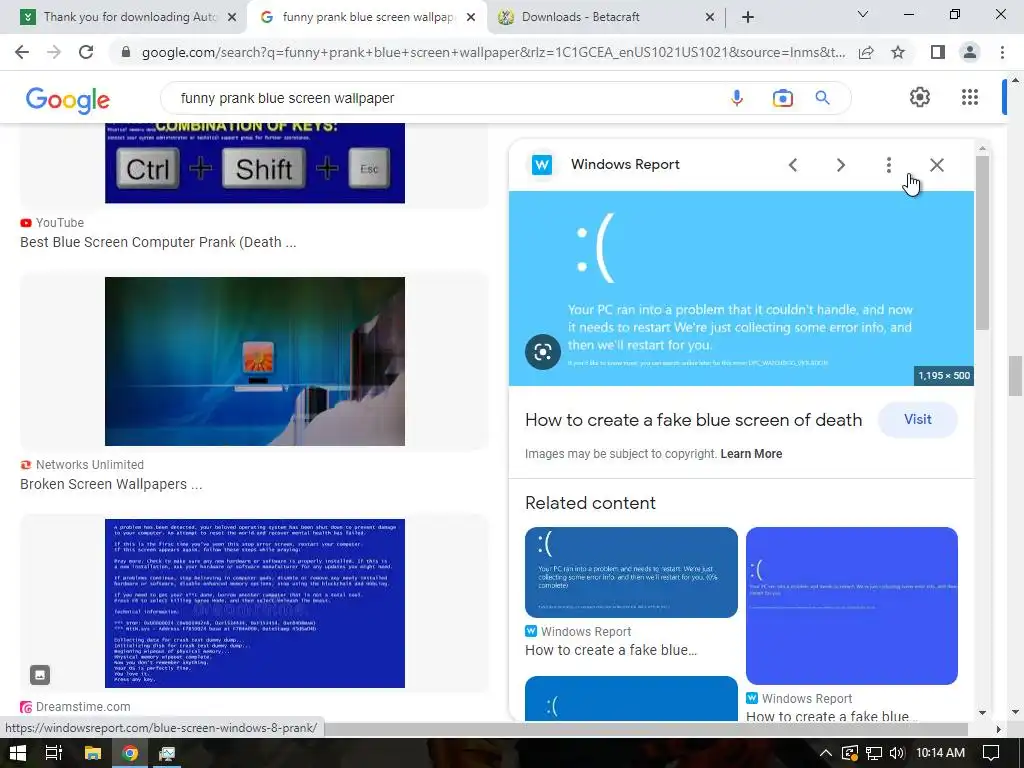
Task: Open the Dreamstime classic blue screen image
Action: [255, 603]
